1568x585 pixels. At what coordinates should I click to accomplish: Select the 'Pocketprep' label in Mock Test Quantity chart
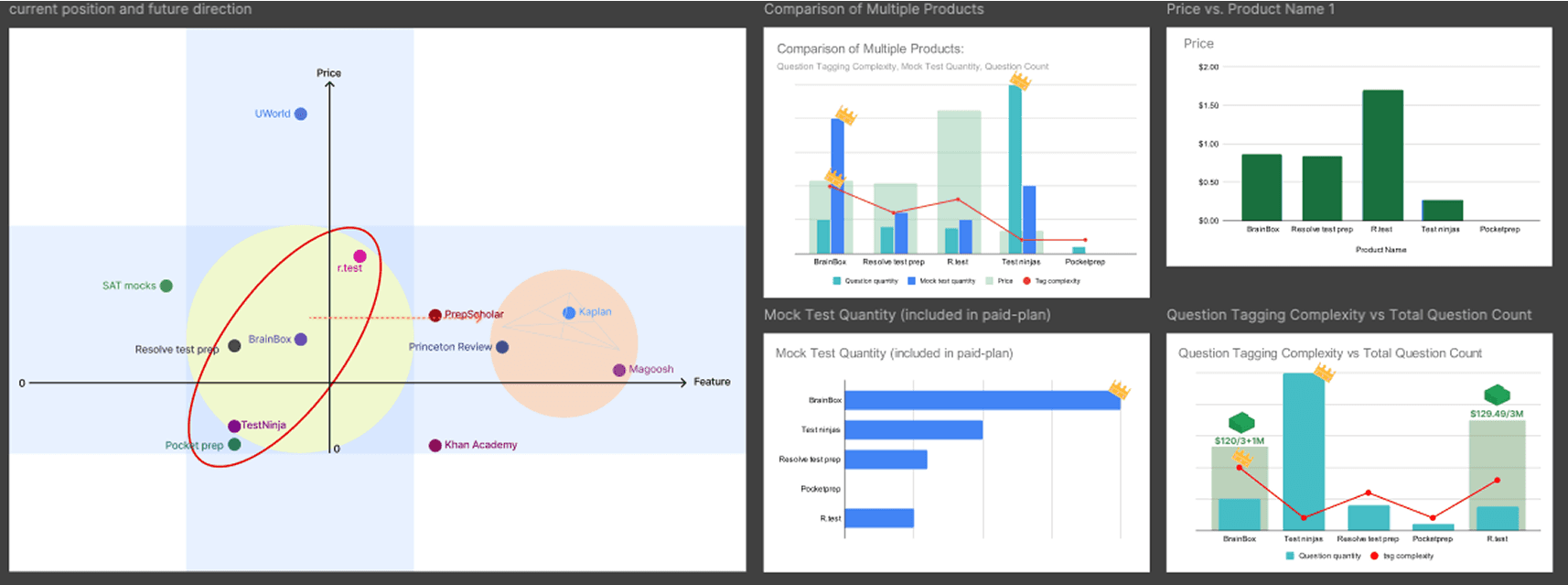point(821,489)
